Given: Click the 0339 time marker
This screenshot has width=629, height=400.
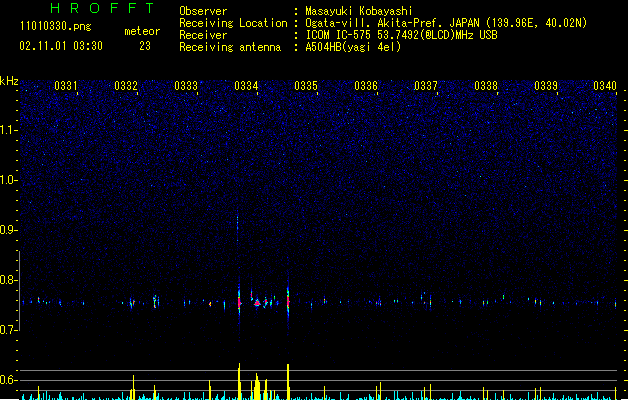Looking at the screenshot, I should (x=546, y=86).
